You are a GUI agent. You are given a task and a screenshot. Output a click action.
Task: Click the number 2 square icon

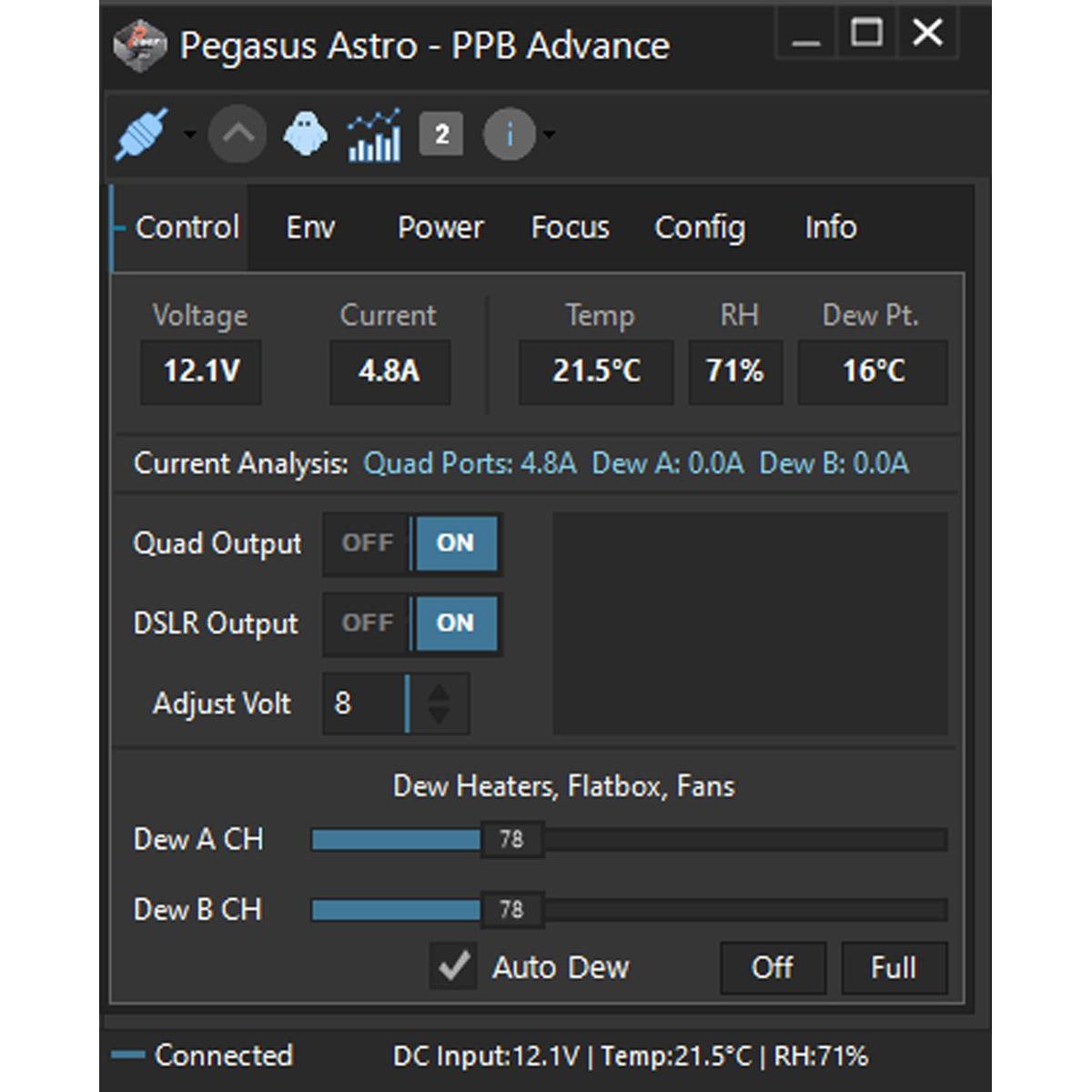[441, 135]
